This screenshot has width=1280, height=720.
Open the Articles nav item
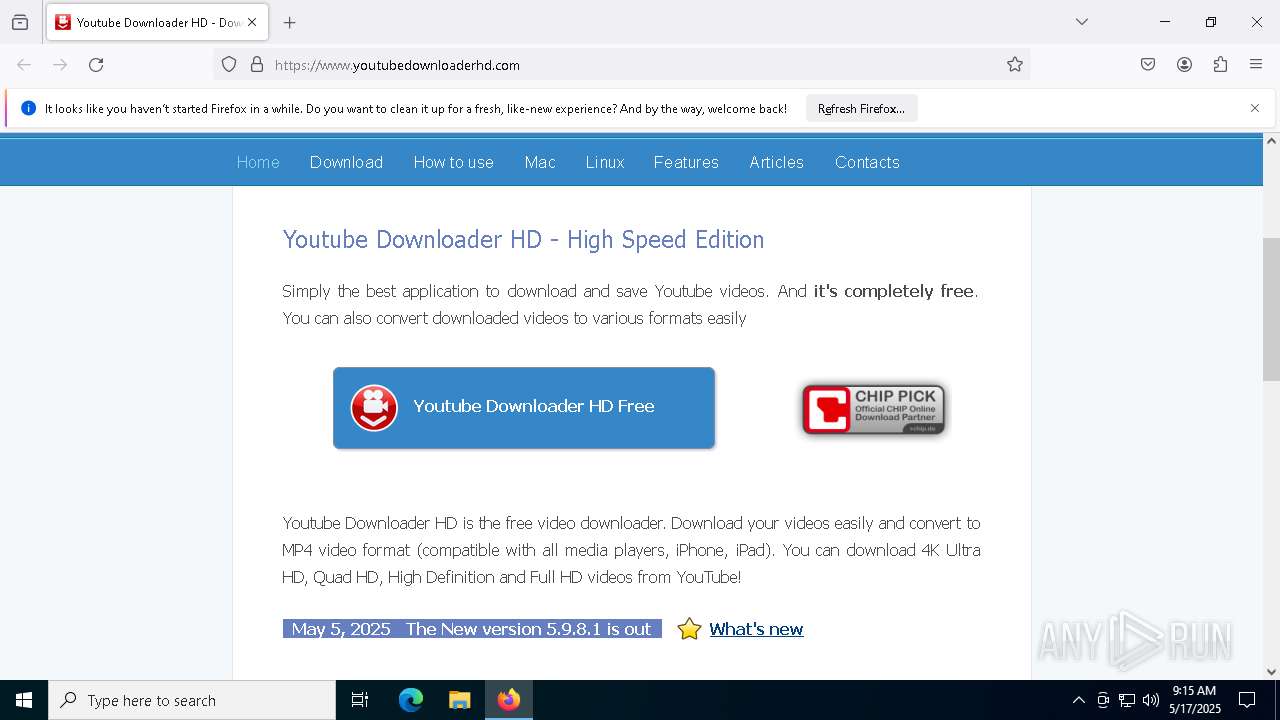pyautogui.click(x=777, y=162)
